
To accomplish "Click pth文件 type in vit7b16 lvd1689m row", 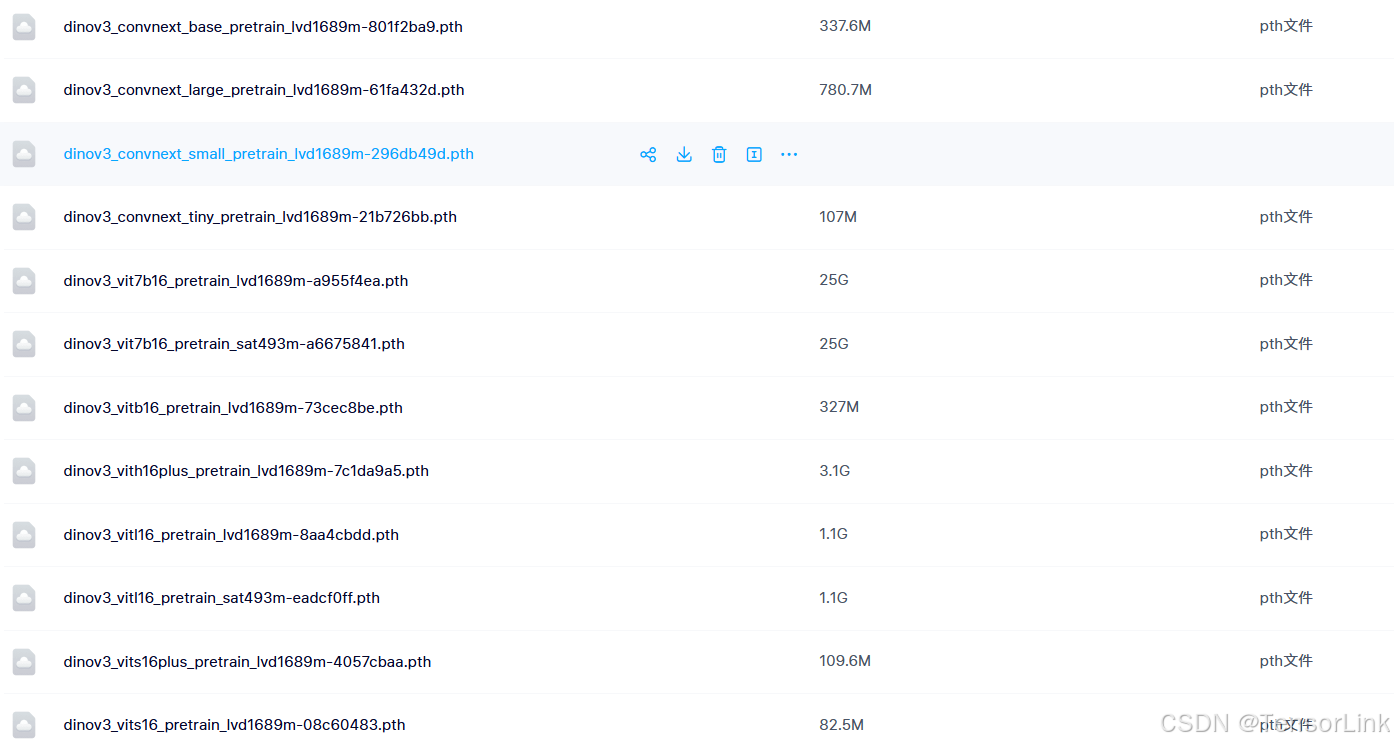I will 1286,280.
